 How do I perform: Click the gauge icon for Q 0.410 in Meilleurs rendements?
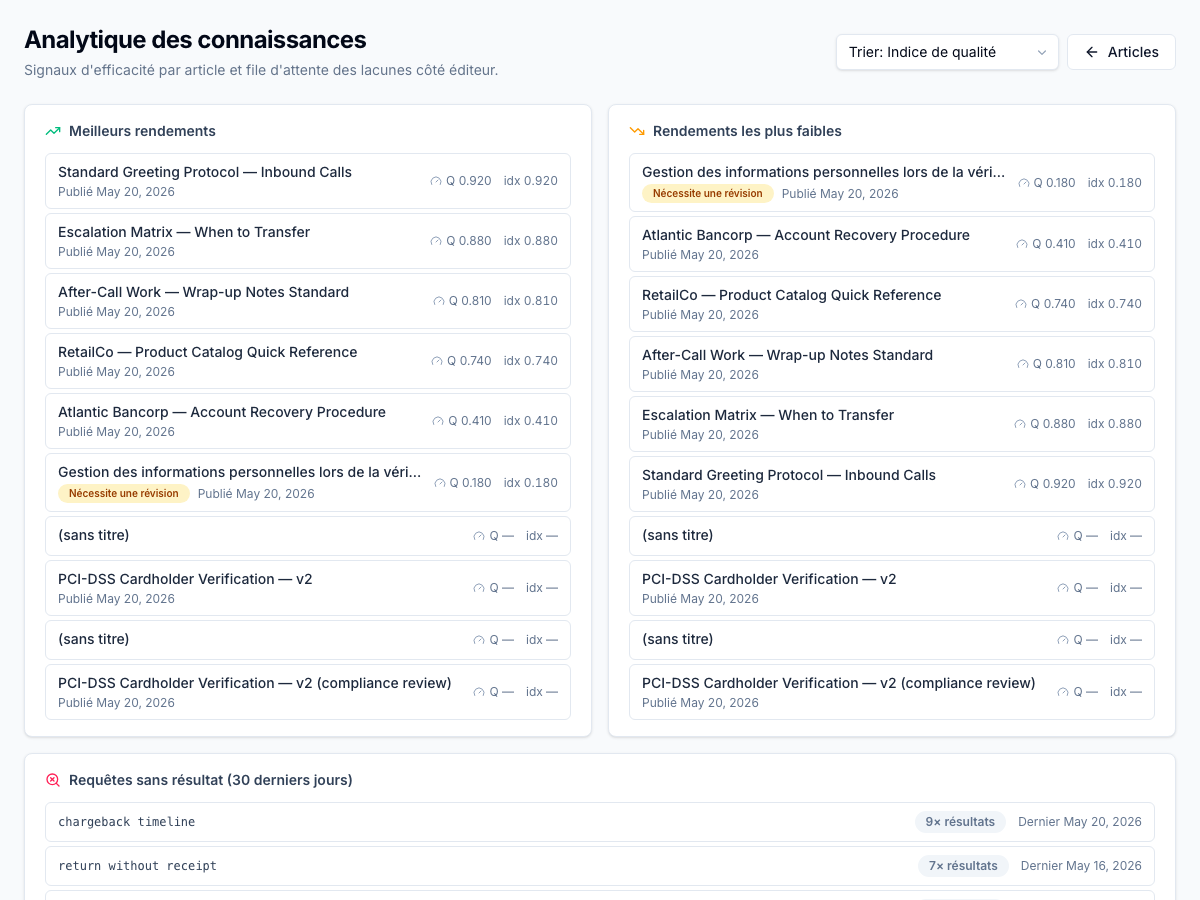(x=438, y=421)
